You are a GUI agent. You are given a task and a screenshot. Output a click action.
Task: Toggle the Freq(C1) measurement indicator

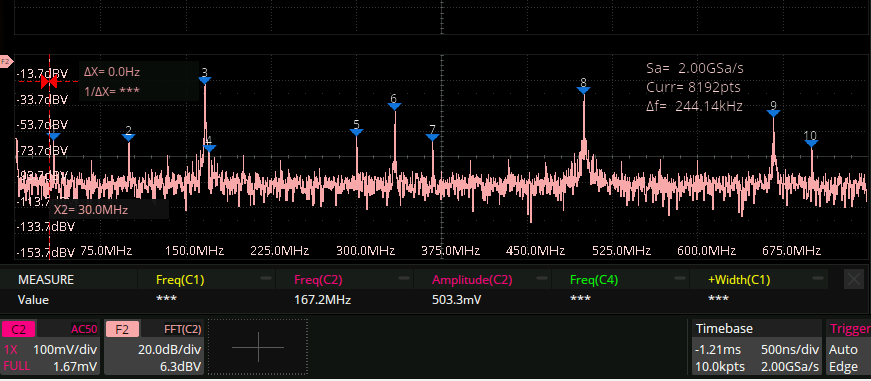[x=267, y=278]
